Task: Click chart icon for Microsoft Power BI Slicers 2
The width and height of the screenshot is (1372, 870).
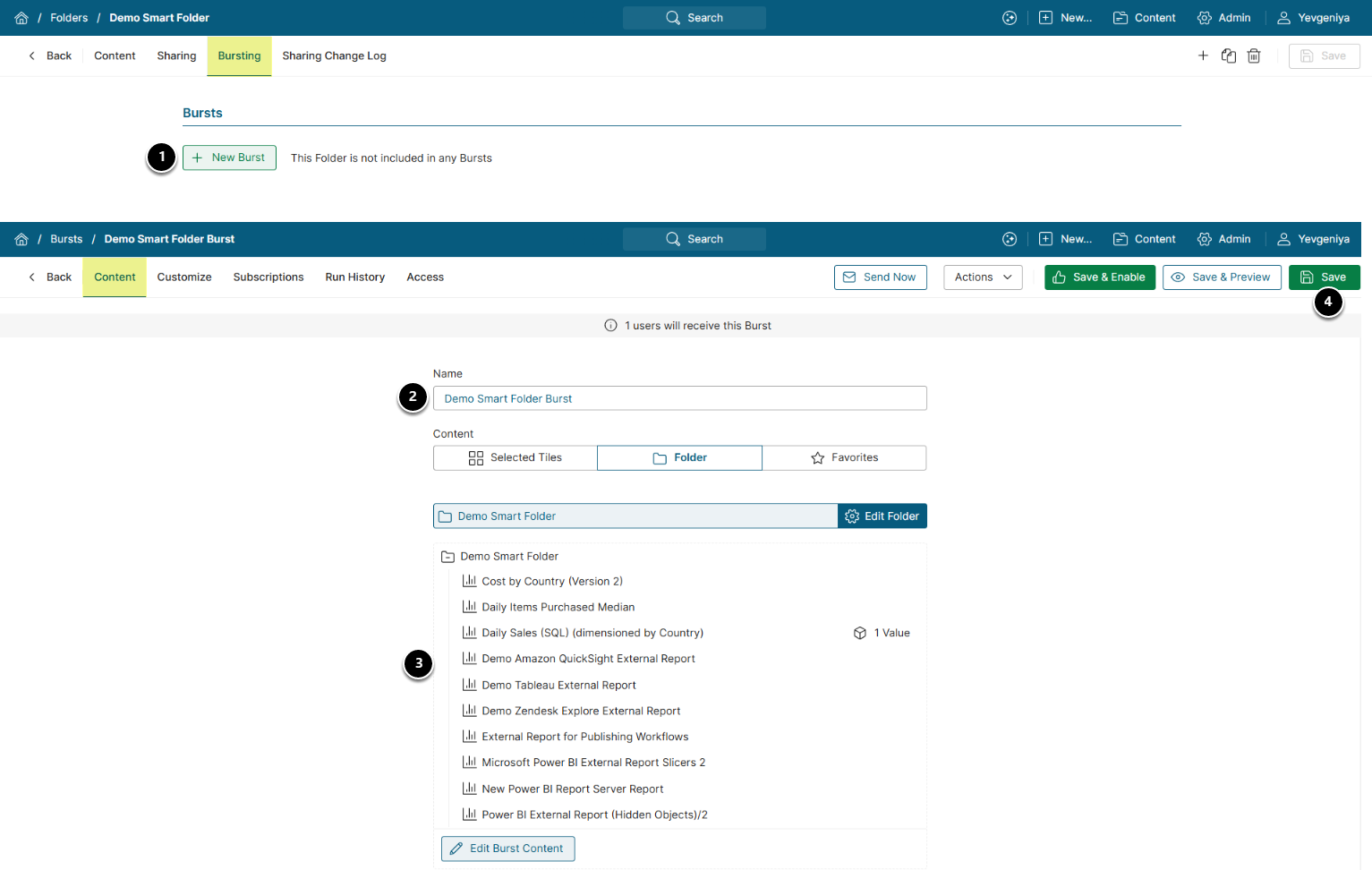Action: pos(469,763)
